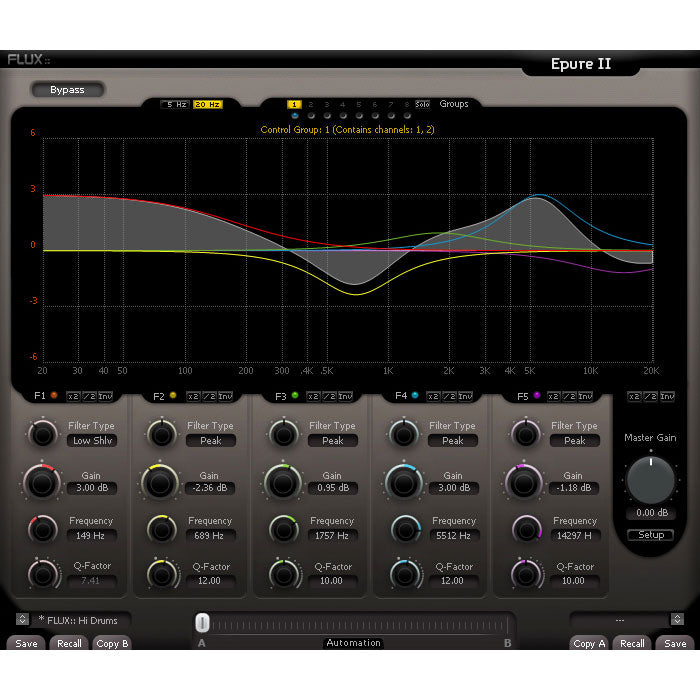Screen dimensions: 700x700
Task: Click /2 button on F1 band
Action: click(x=89, y=396)
